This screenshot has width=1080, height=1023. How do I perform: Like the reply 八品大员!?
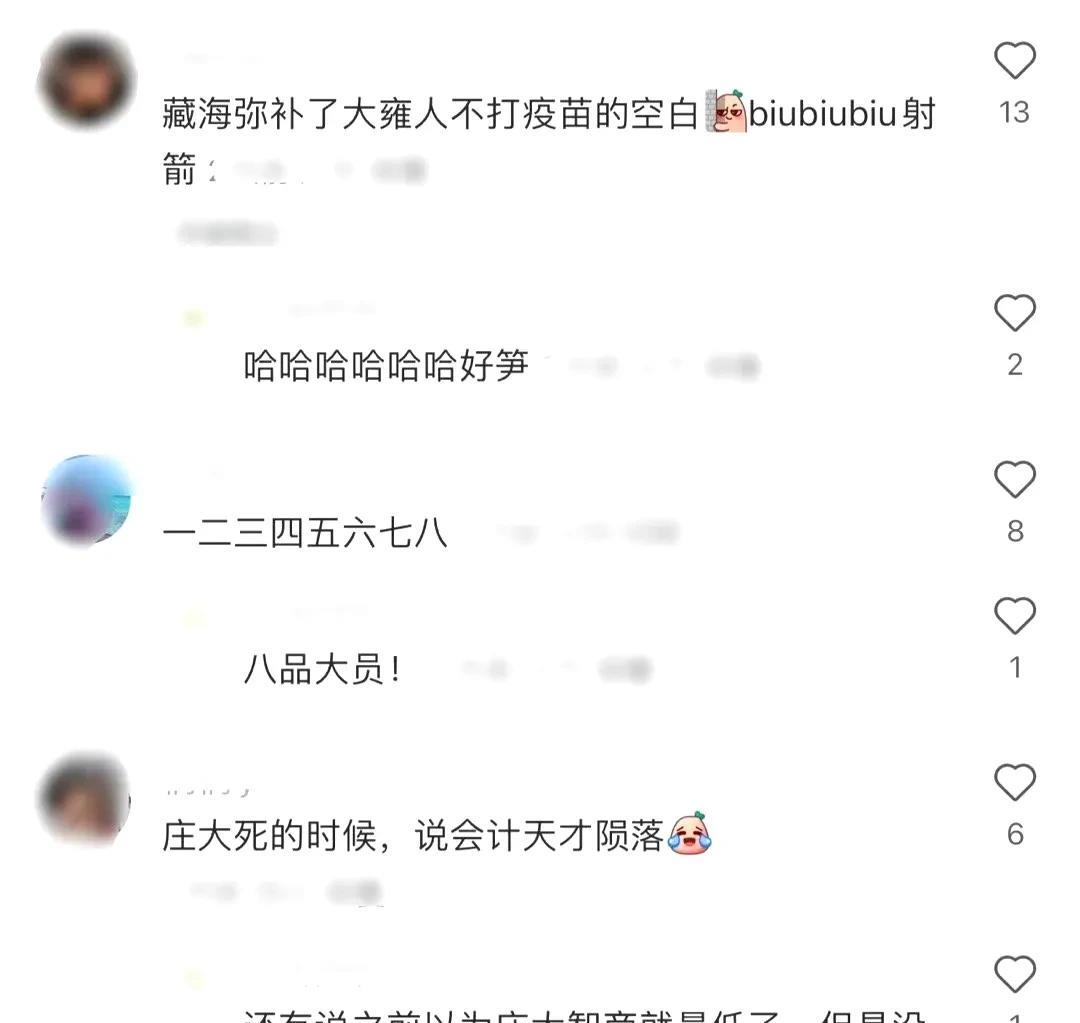click(1015, 615)
